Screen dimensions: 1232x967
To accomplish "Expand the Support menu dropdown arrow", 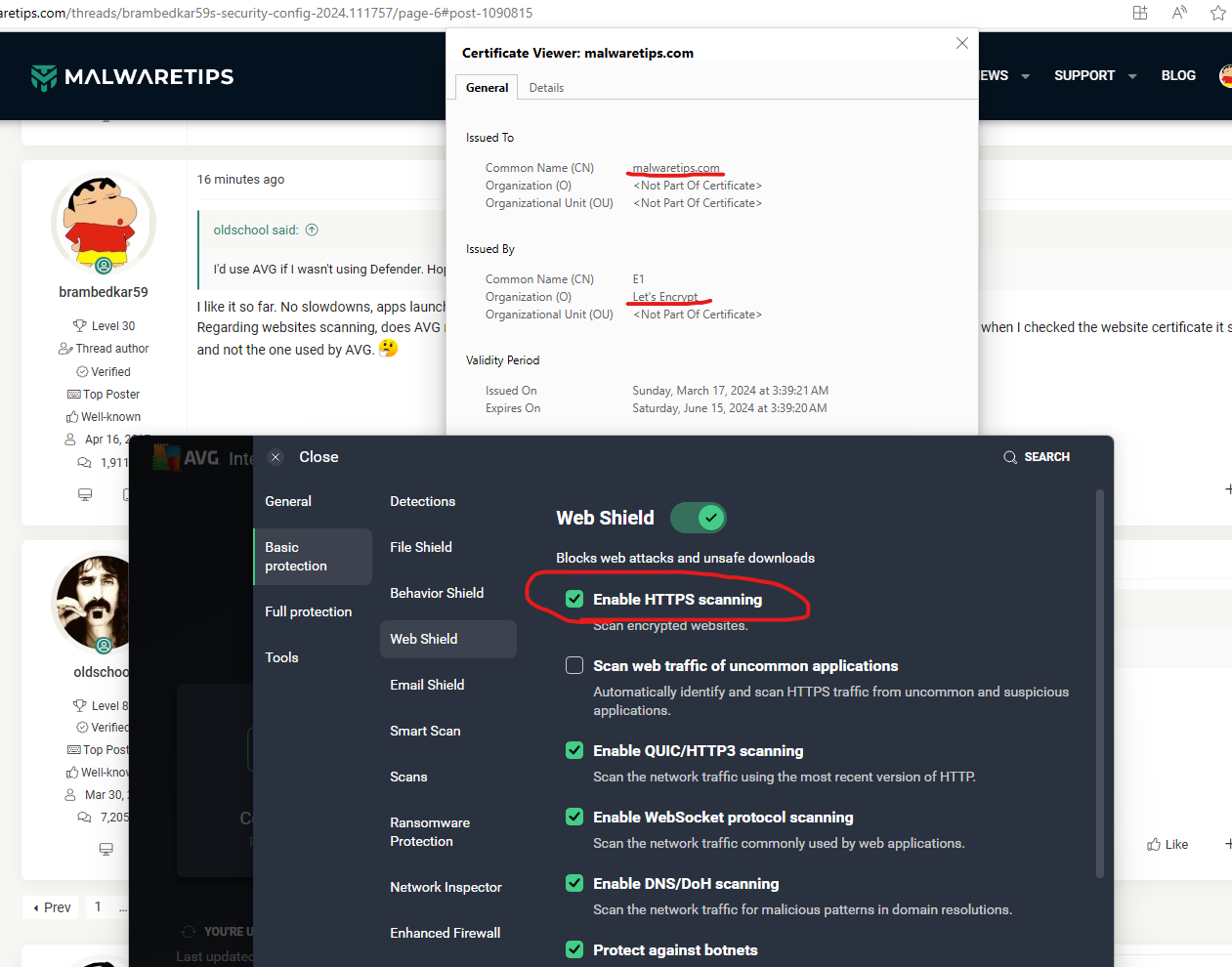I will pos(1132,76).
